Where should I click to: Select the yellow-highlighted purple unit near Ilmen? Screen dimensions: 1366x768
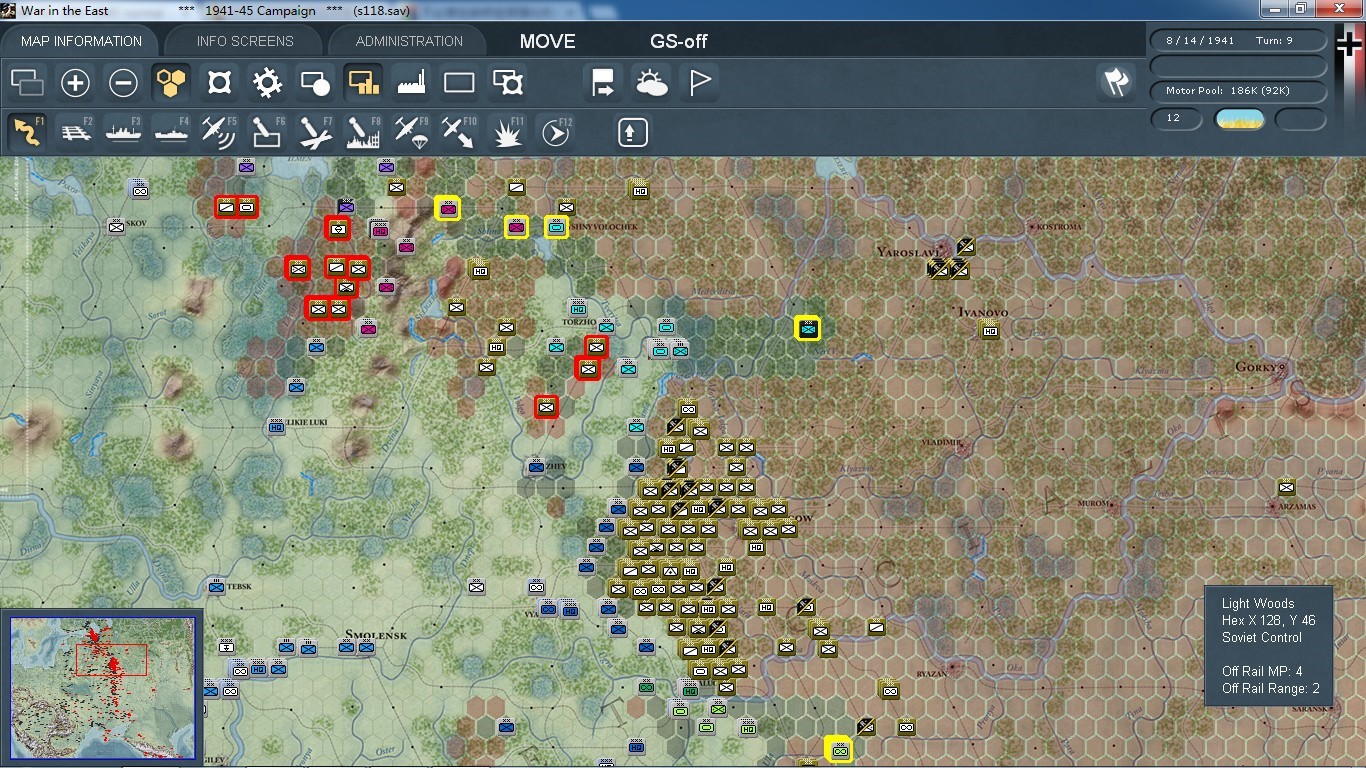pos(448,208)
